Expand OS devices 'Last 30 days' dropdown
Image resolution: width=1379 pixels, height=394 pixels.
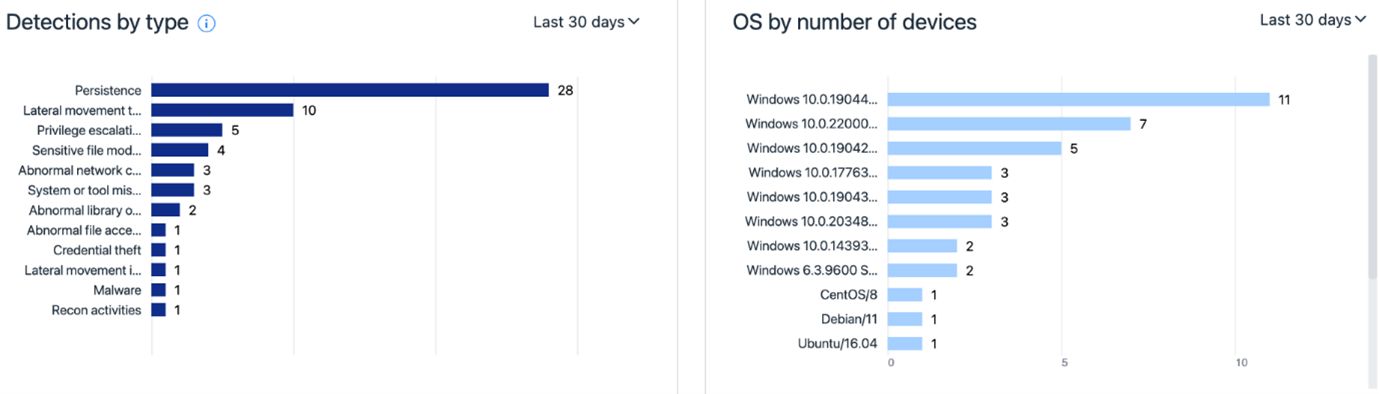[1313, 20]
